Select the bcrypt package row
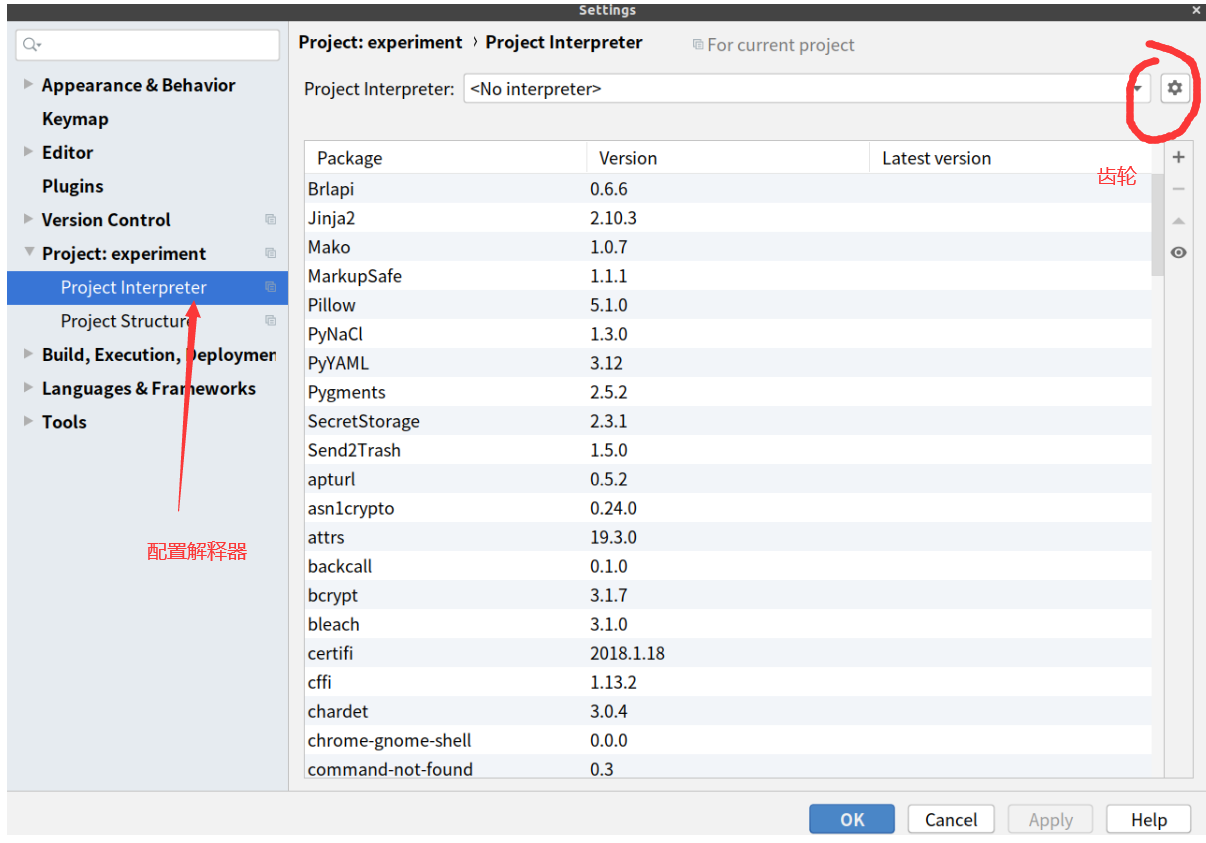The width and height of the screenshot is (1206, 843). click(728, 595)
